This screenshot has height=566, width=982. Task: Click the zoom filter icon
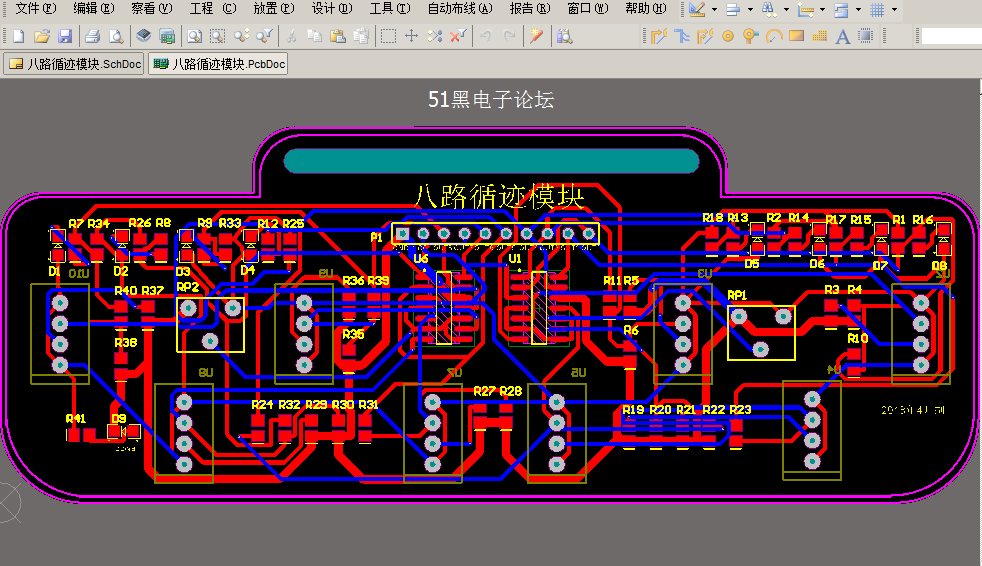click(264, 36)
